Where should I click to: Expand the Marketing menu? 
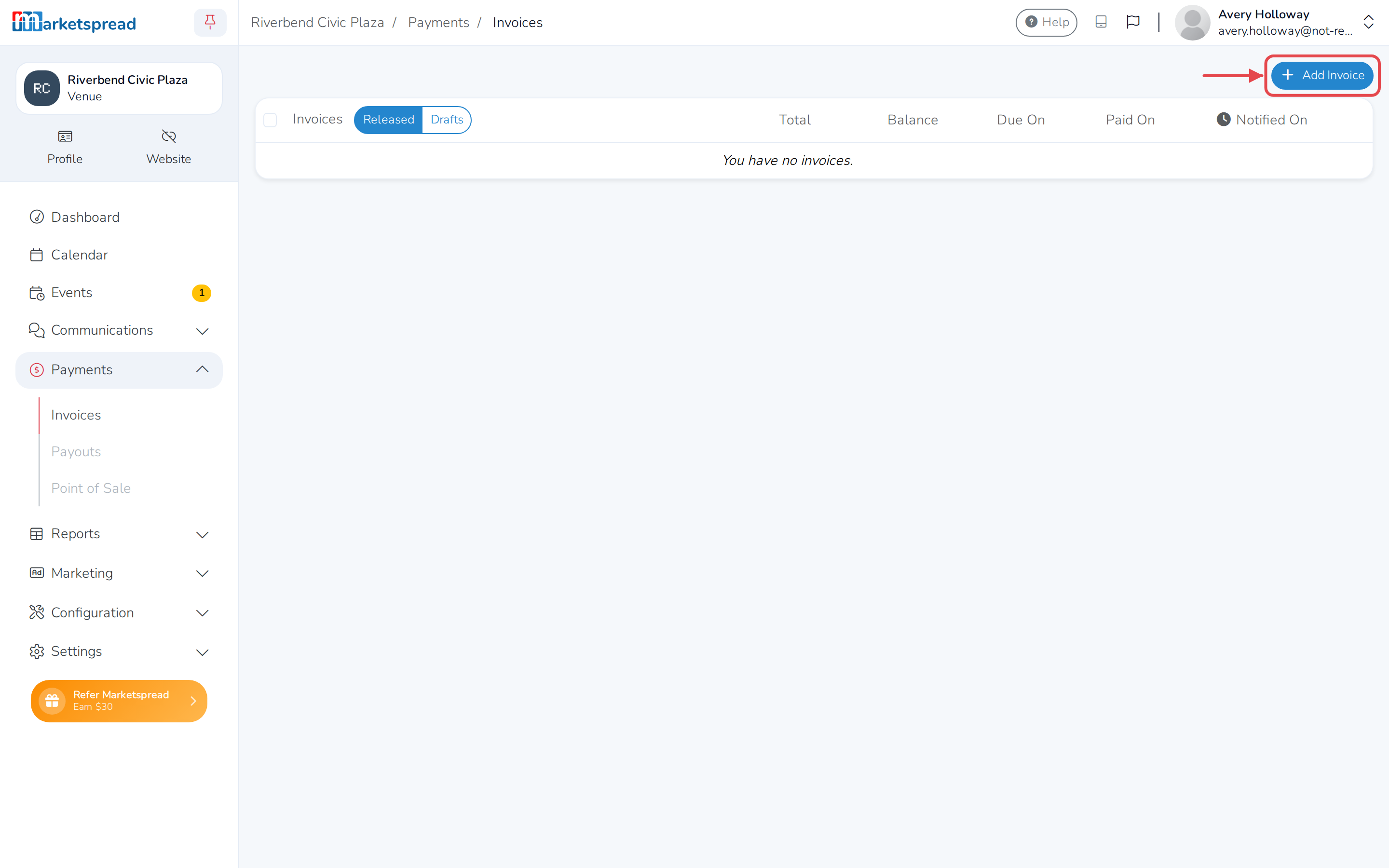tap(119, 573)
